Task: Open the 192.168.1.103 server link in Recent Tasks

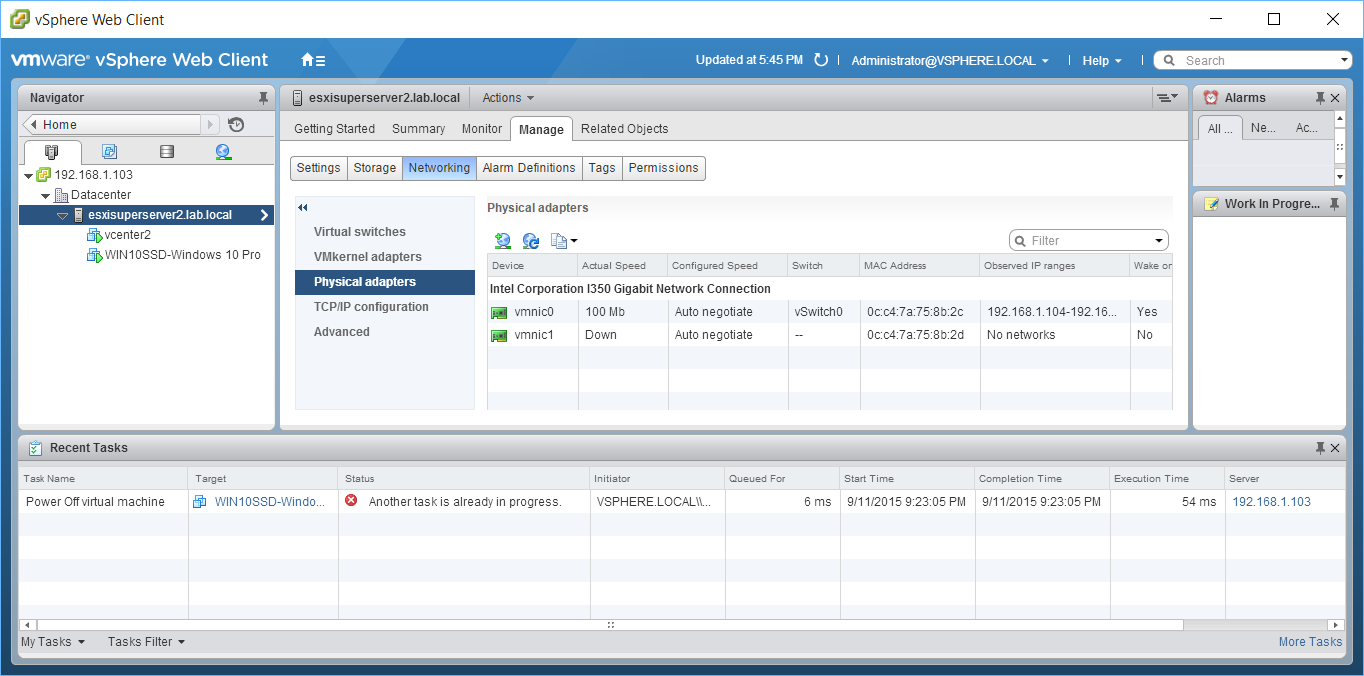Action: click(1271, 502)
